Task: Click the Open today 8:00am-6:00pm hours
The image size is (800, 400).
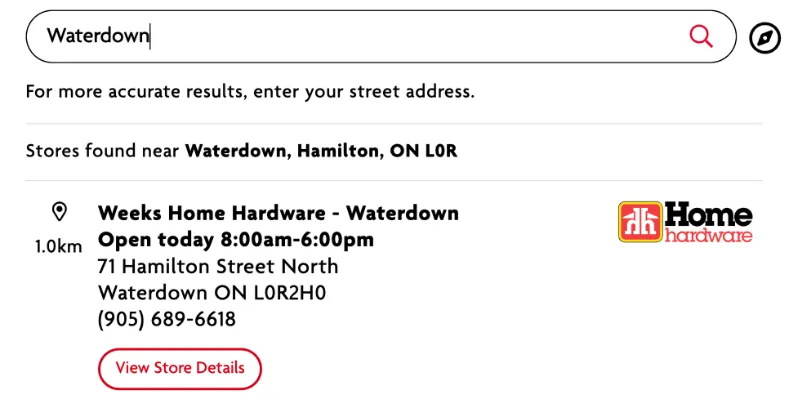Action: click(236, 240)
